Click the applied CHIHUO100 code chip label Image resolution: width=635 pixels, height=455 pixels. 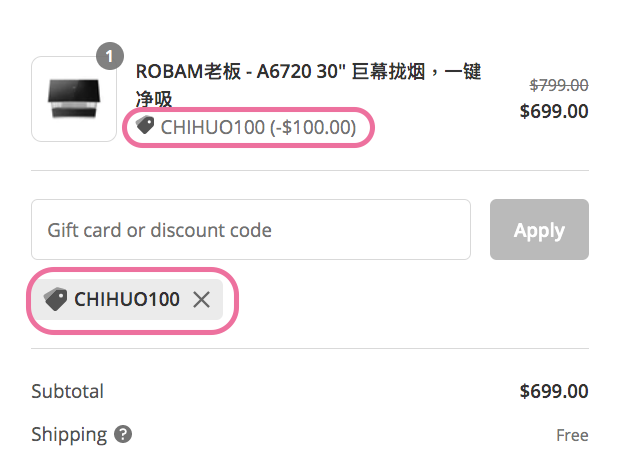127,300
